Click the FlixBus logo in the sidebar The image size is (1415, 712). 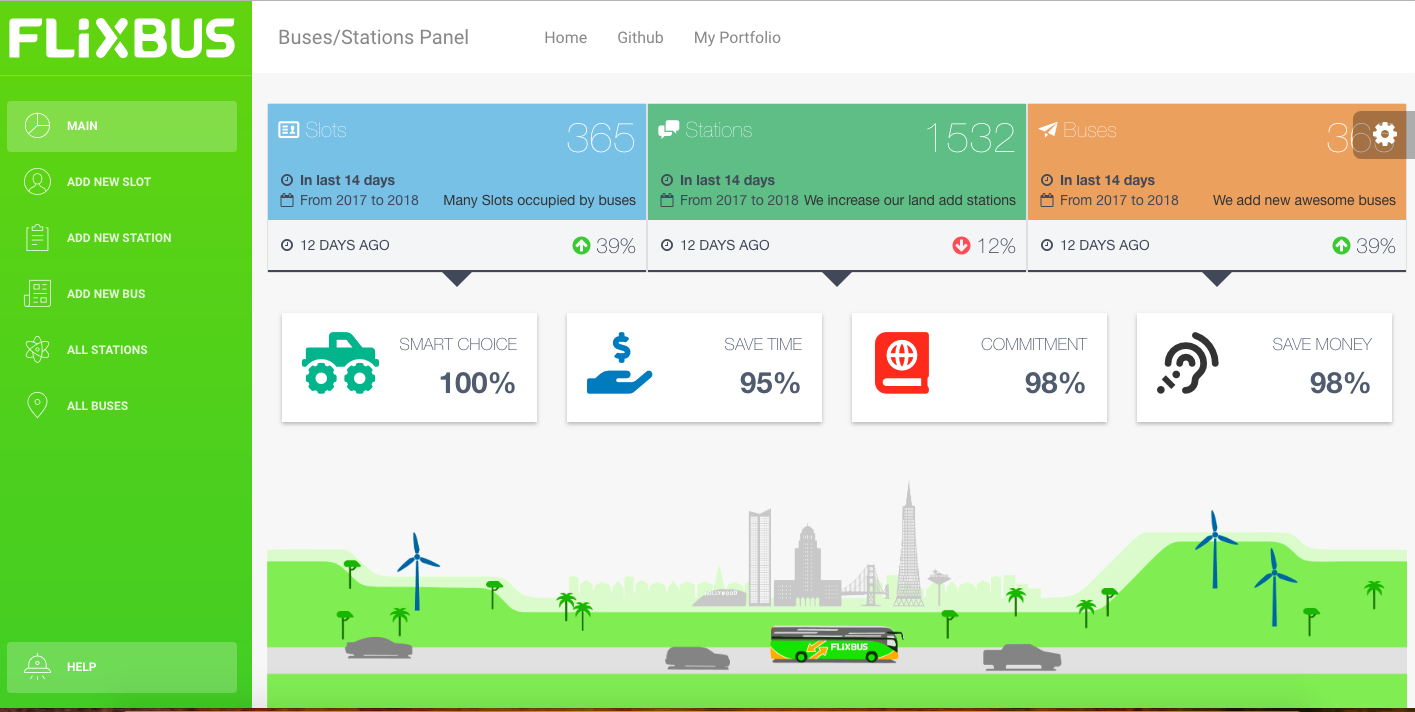tap(122, 39)
